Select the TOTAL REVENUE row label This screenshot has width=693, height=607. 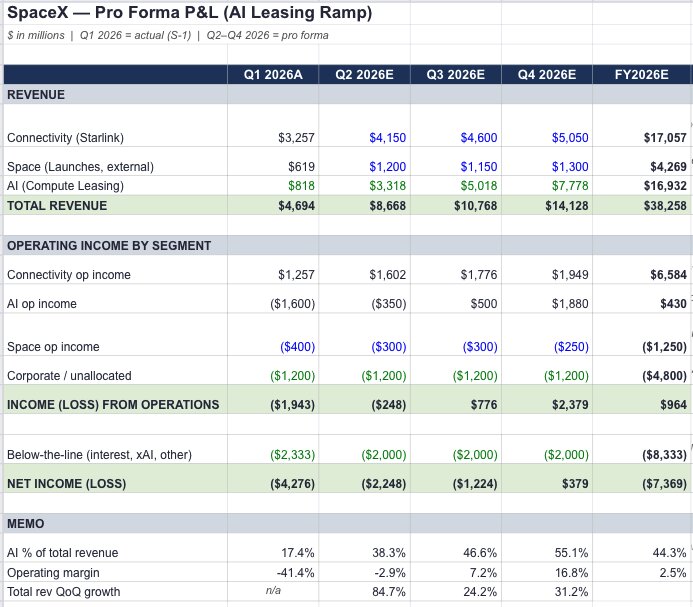pos(57,206)
